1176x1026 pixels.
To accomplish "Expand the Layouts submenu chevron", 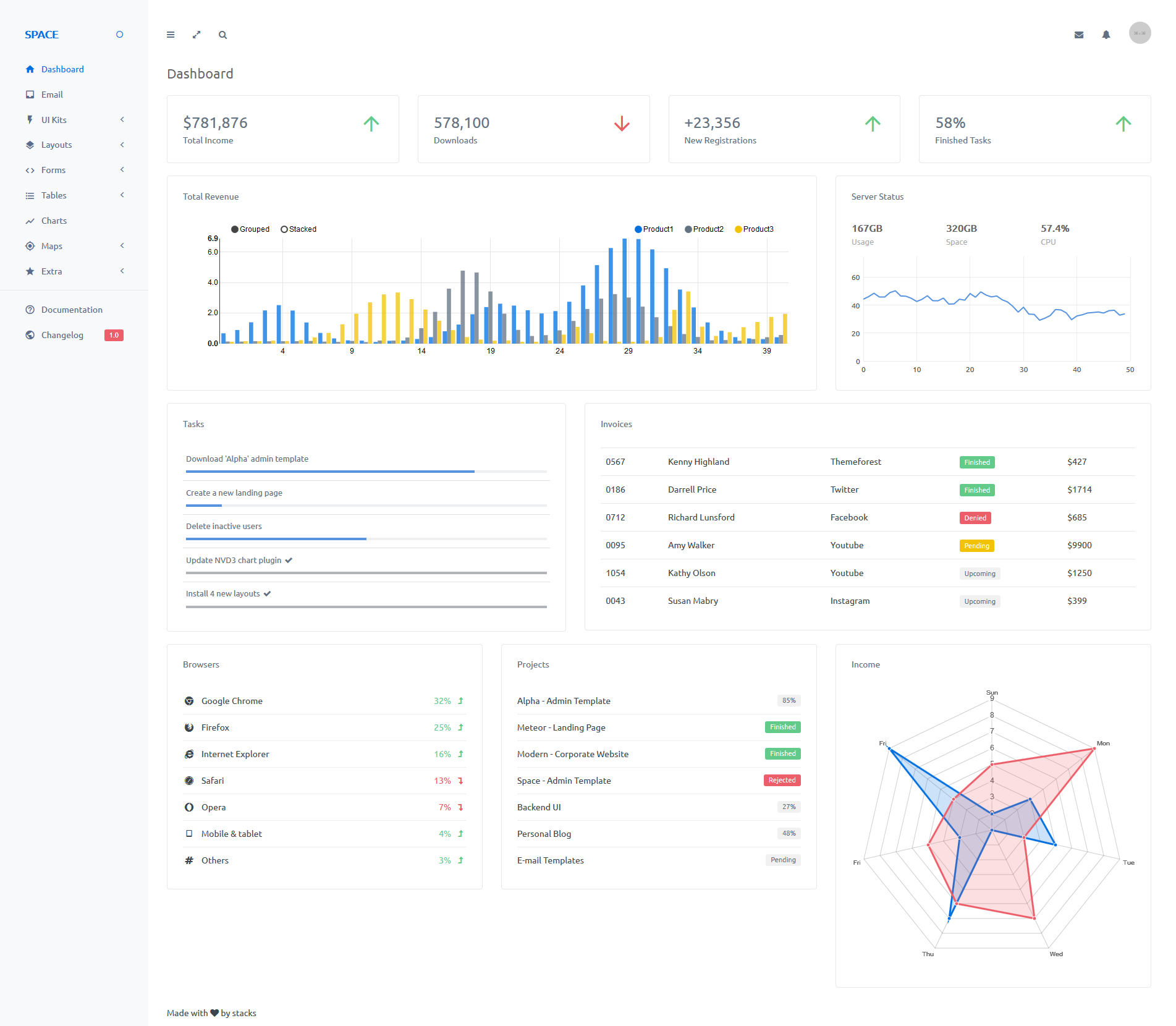I will pos(122,145).
